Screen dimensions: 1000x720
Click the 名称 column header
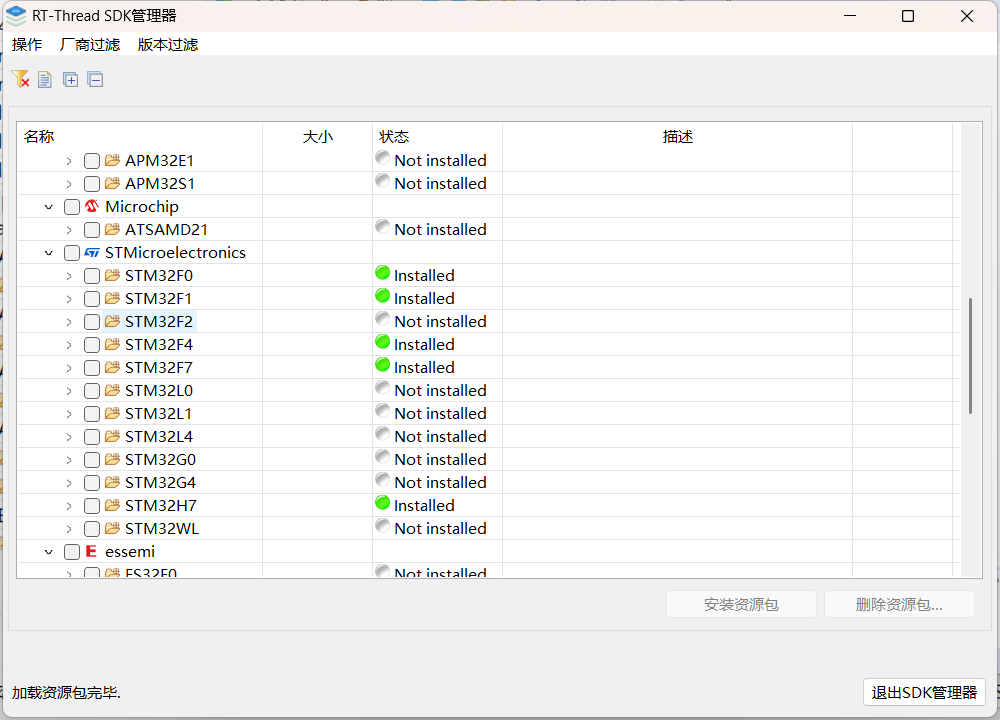39,137
